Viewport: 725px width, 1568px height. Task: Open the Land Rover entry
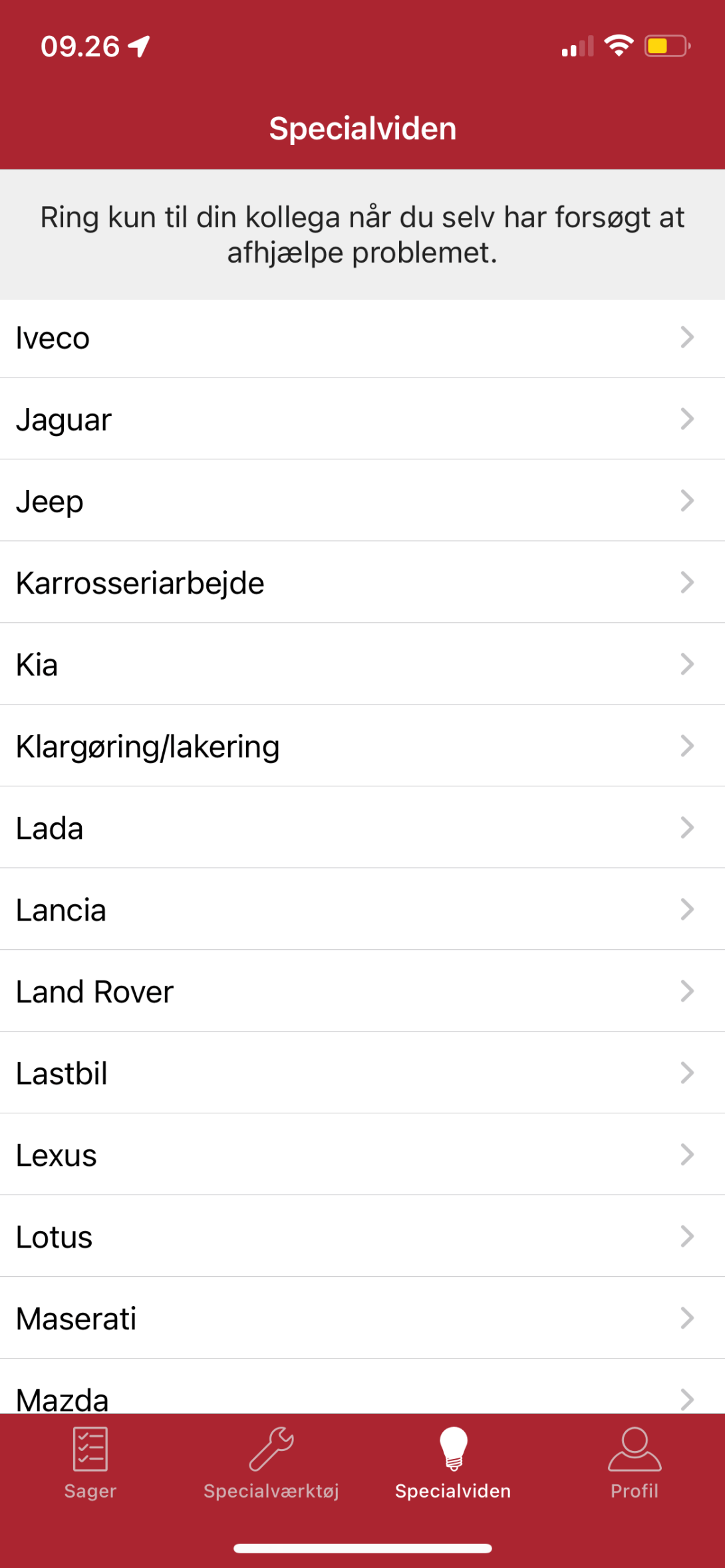click(95, 992)
